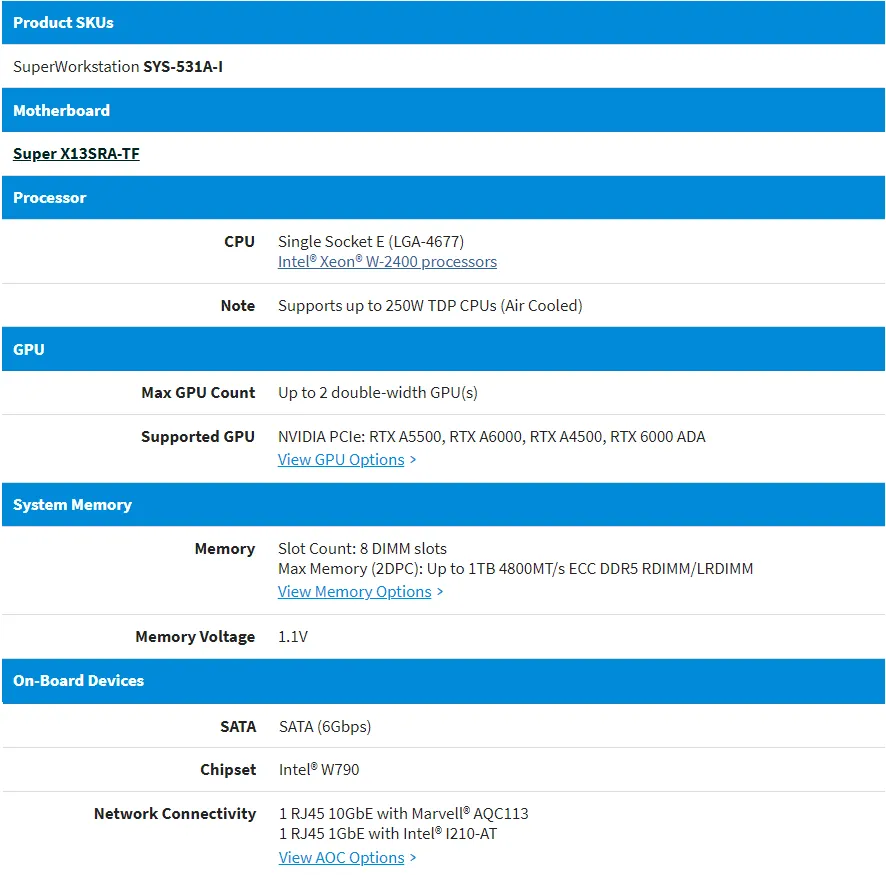Click the CPU row label

pos(240,242)
